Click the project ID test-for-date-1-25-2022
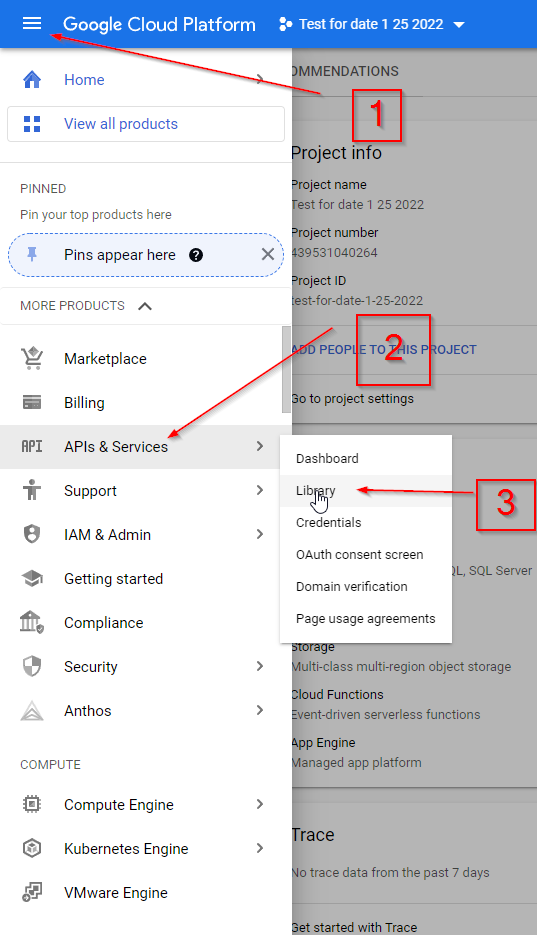 click(358, 301)
